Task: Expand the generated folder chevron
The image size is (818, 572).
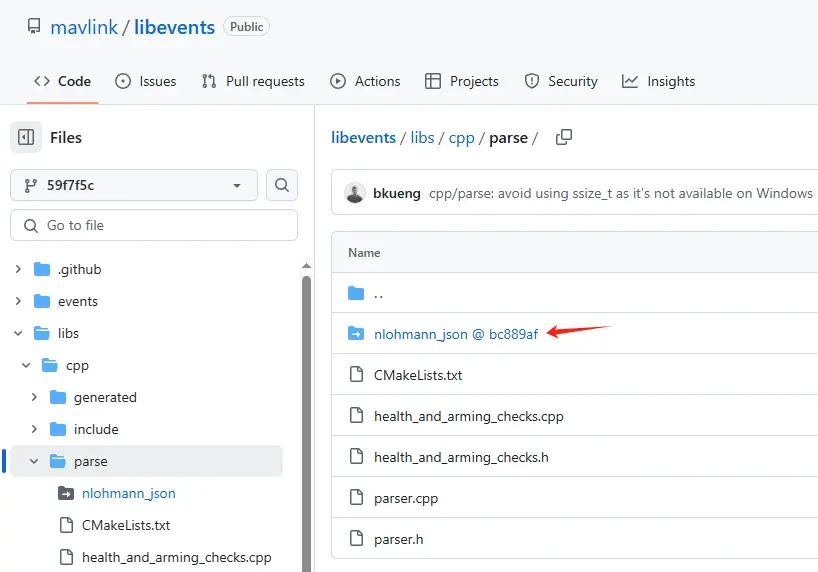Action: point(34,397)
